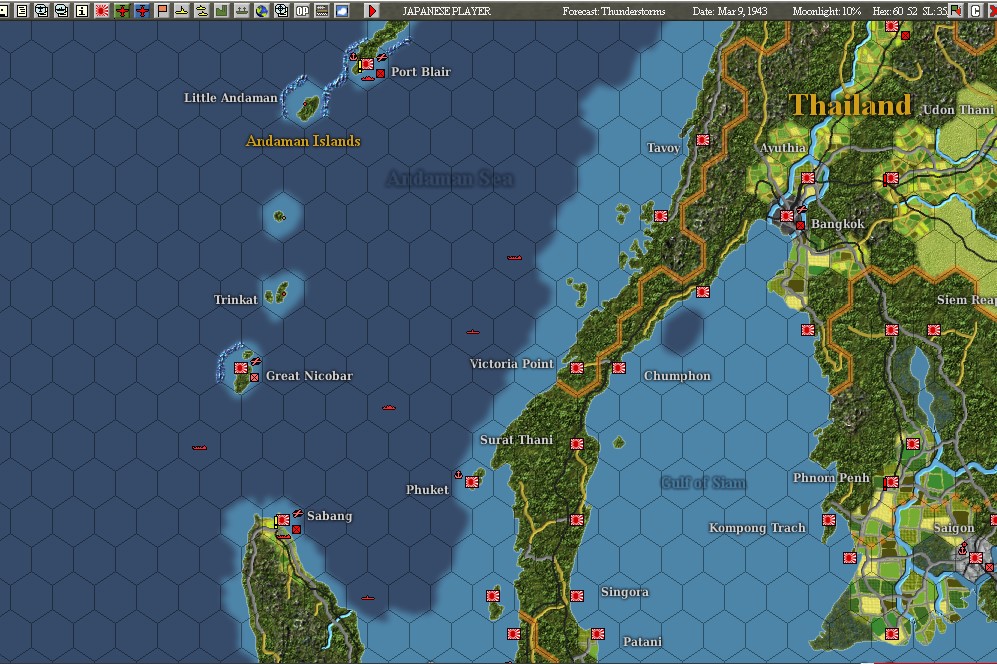Open the single ship silhouette toolbar icon
The image size is (997, 664).
pyautogui.click(x=182, y=11)
